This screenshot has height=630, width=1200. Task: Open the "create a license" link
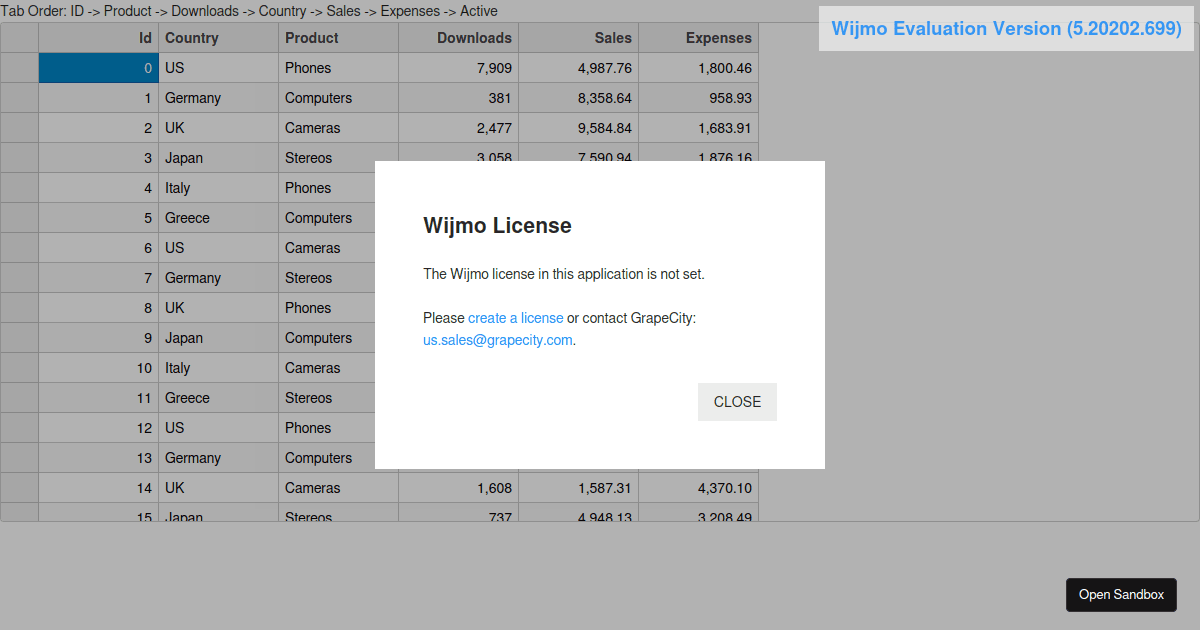tap(515, 317)
